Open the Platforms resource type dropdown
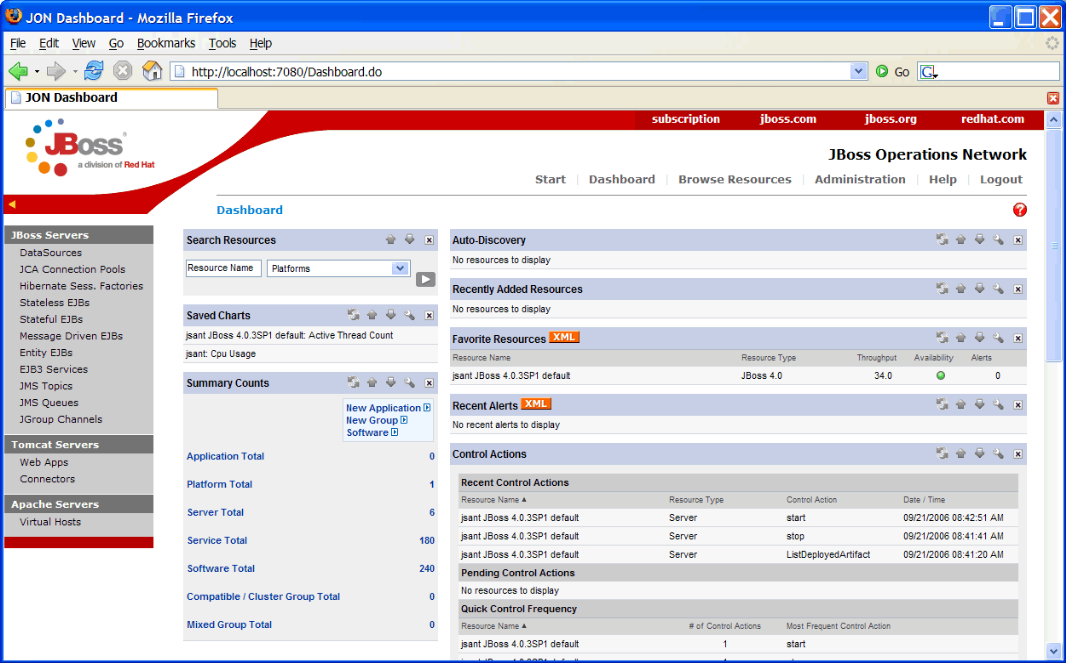 [400, 268]
